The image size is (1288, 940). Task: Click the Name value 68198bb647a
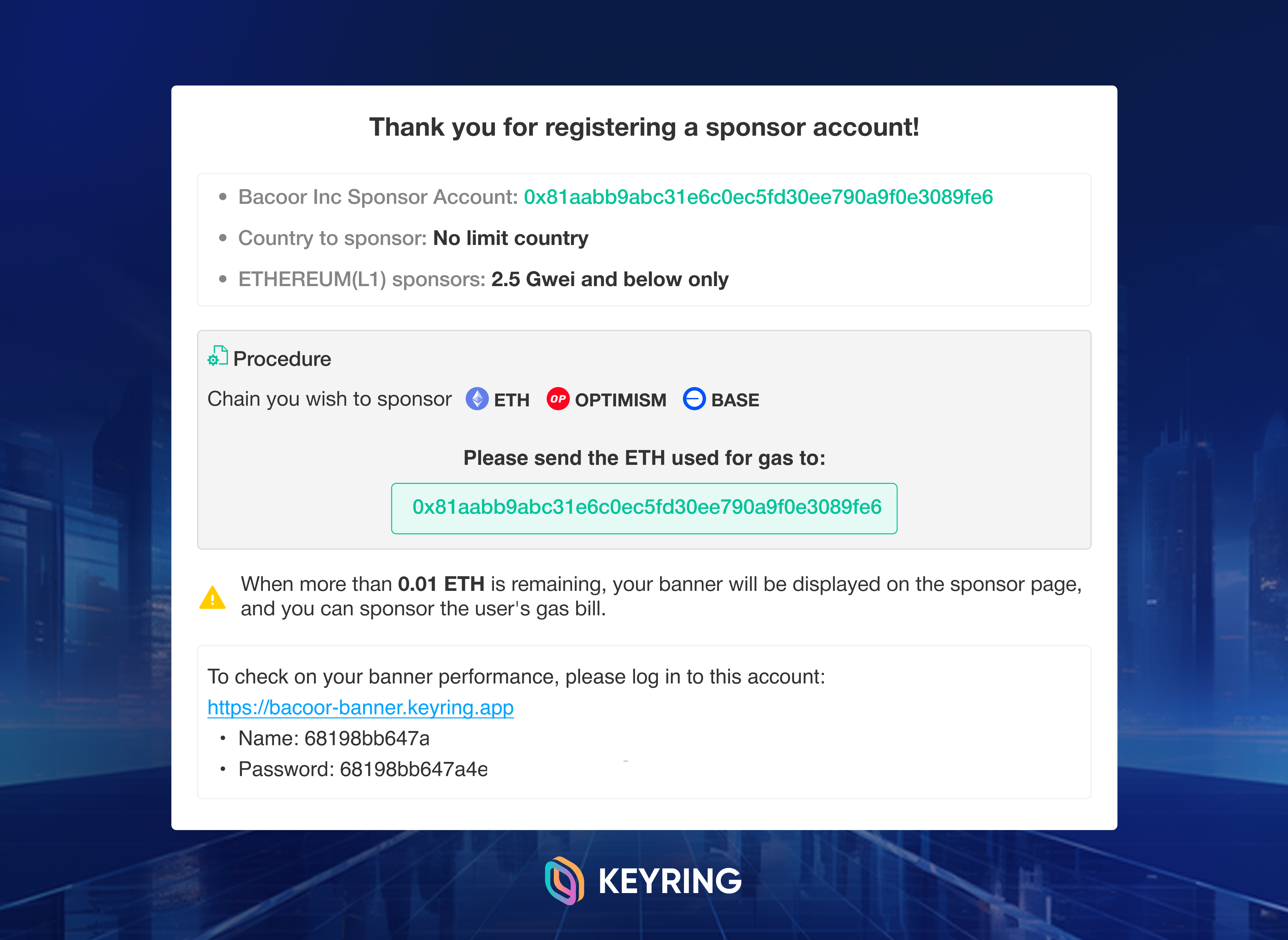coord(367,738)
